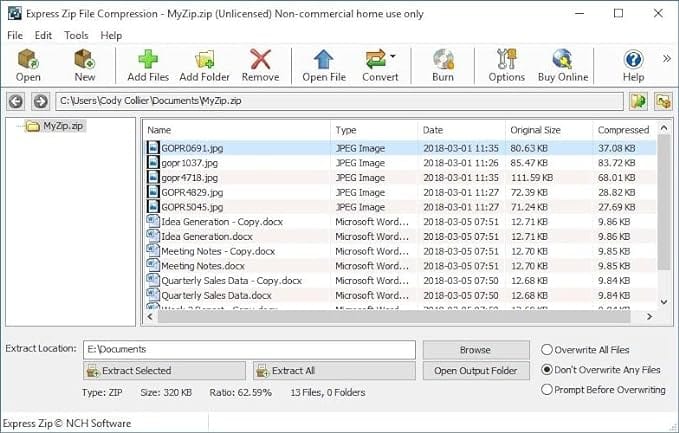
Task: Select Don't Overwrite Any Files option
Action: point(601,370)
